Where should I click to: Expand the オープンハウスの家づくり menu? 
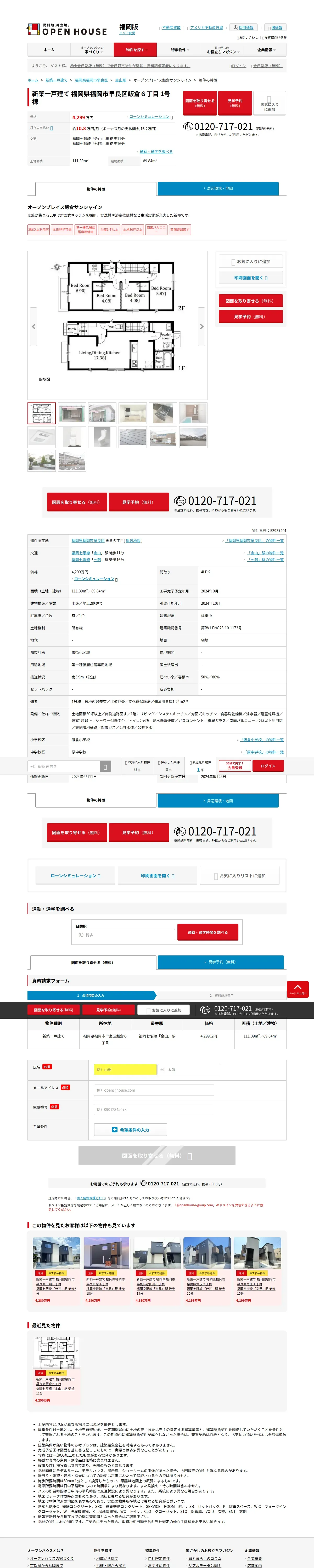point(92,50)
